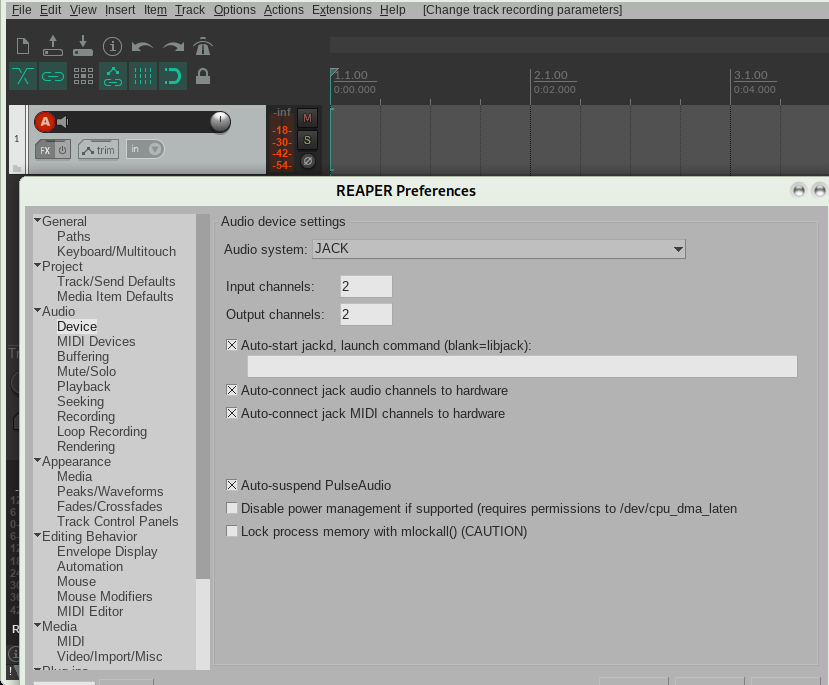Uncheck Auto-connect jack MIDI channels to hardware
Image resolution: width=829 pixels, height=685 pixels.
232,413
